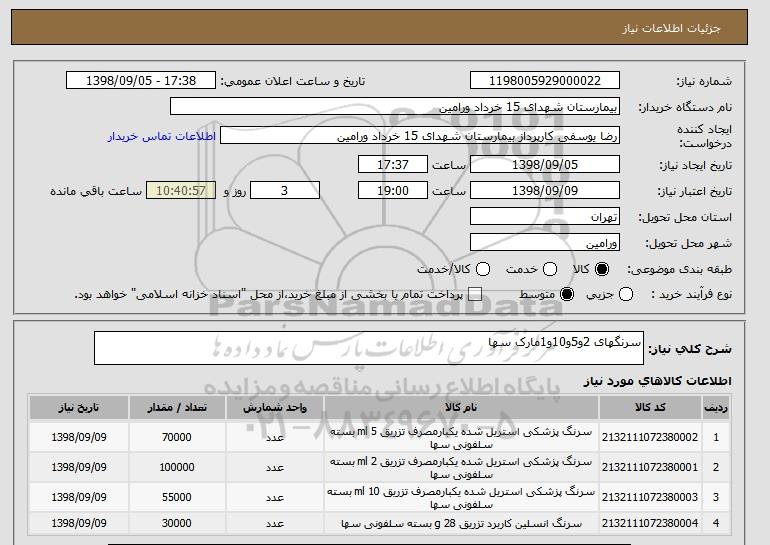770x545 pixels.
Task: Click the general description box سرنگهای 2و5و10و1
Action: (x=369, y=348)
